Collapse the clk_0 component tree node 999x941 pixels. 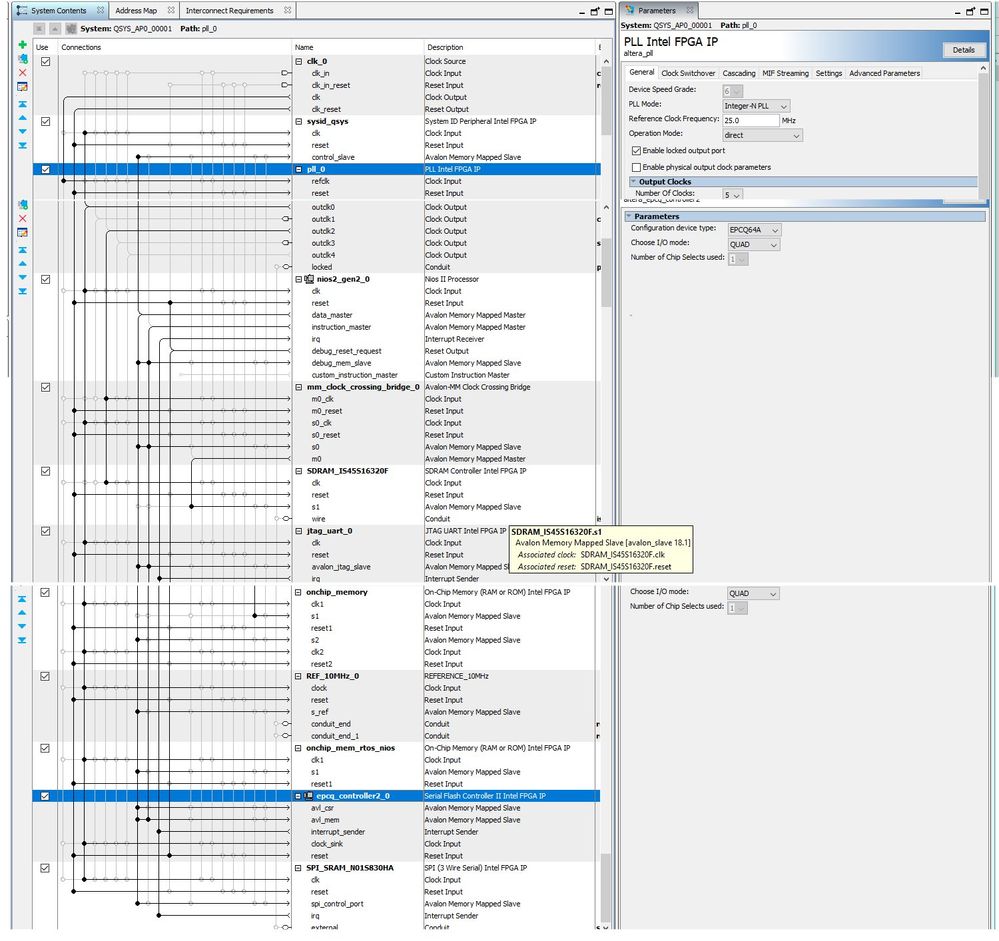click(299, 62)
